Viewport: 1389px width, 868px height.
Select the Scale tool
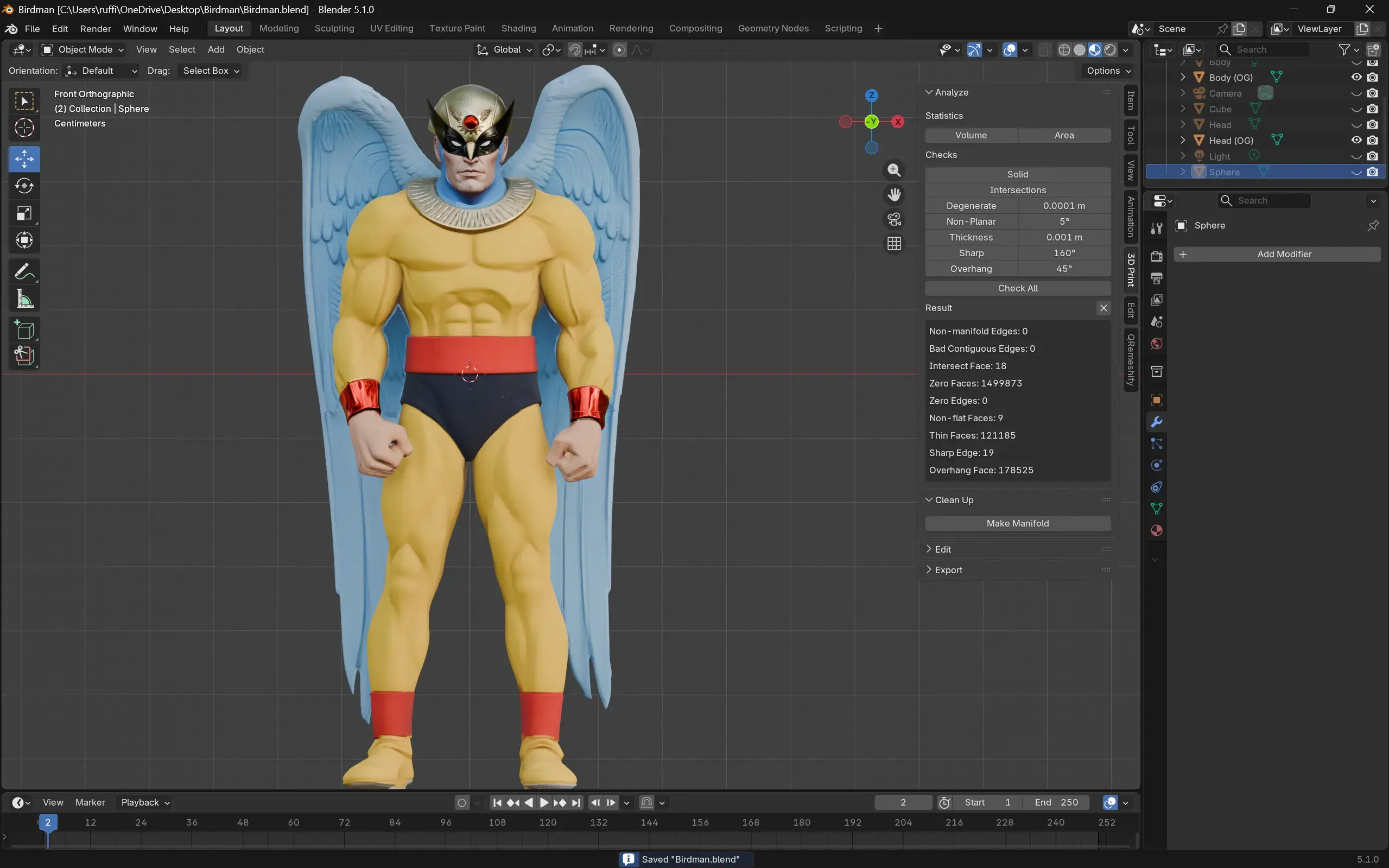[24, 213]
